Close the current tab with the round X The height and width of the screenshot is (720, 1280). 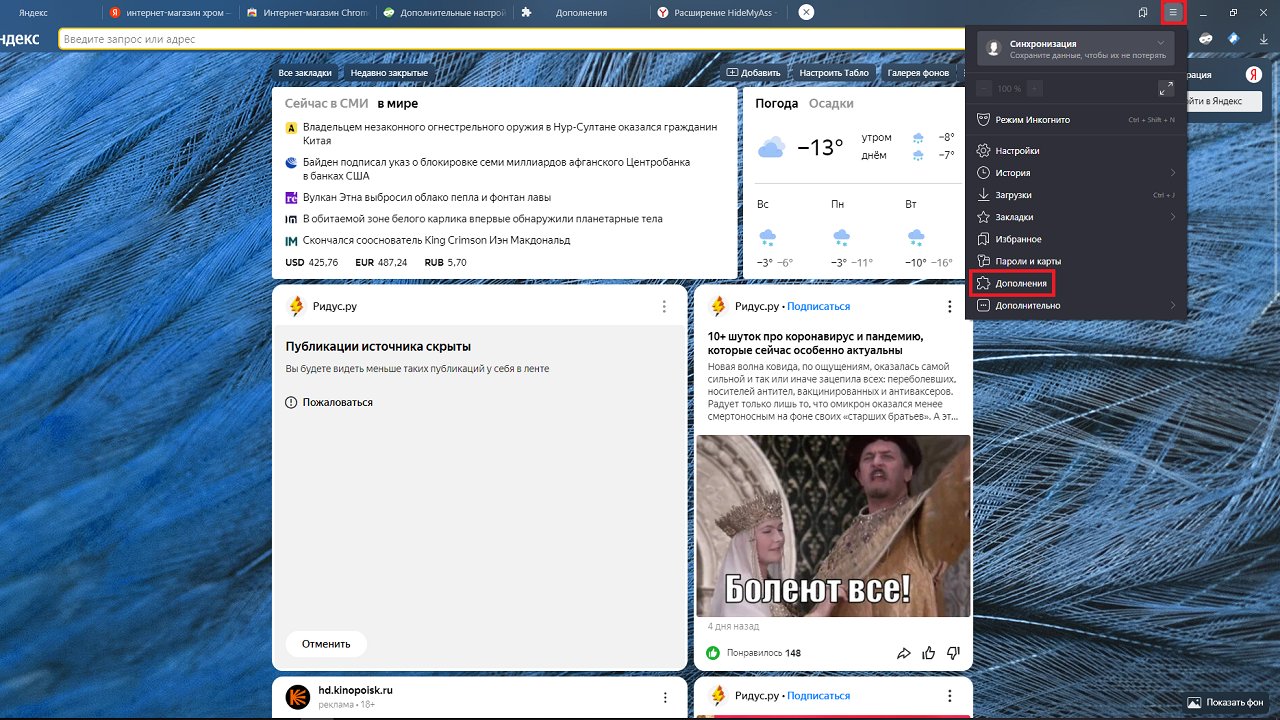pos(806,12)
